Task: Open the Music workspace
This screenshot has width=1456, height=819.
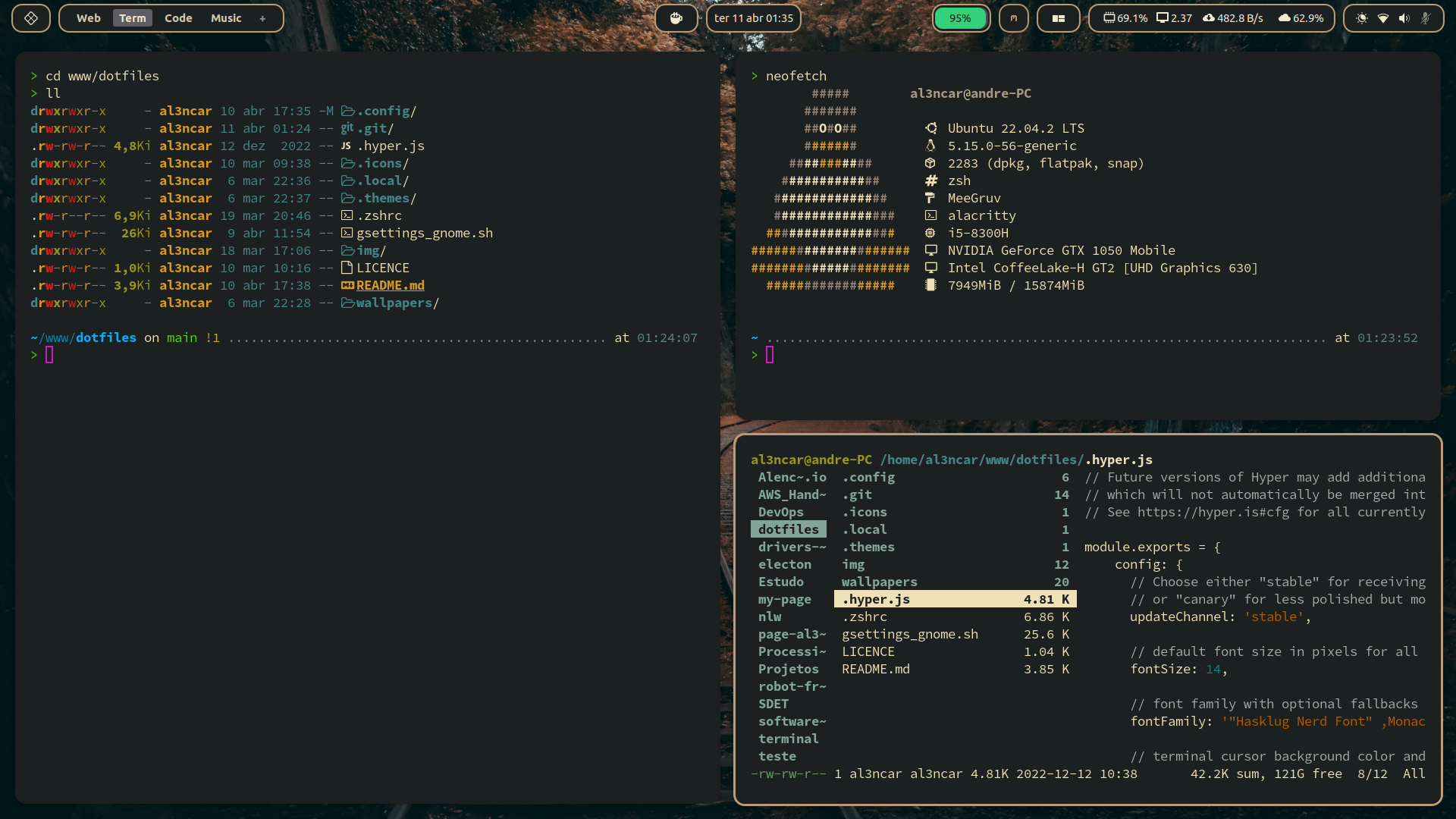Action: click(x=226, y=18)
